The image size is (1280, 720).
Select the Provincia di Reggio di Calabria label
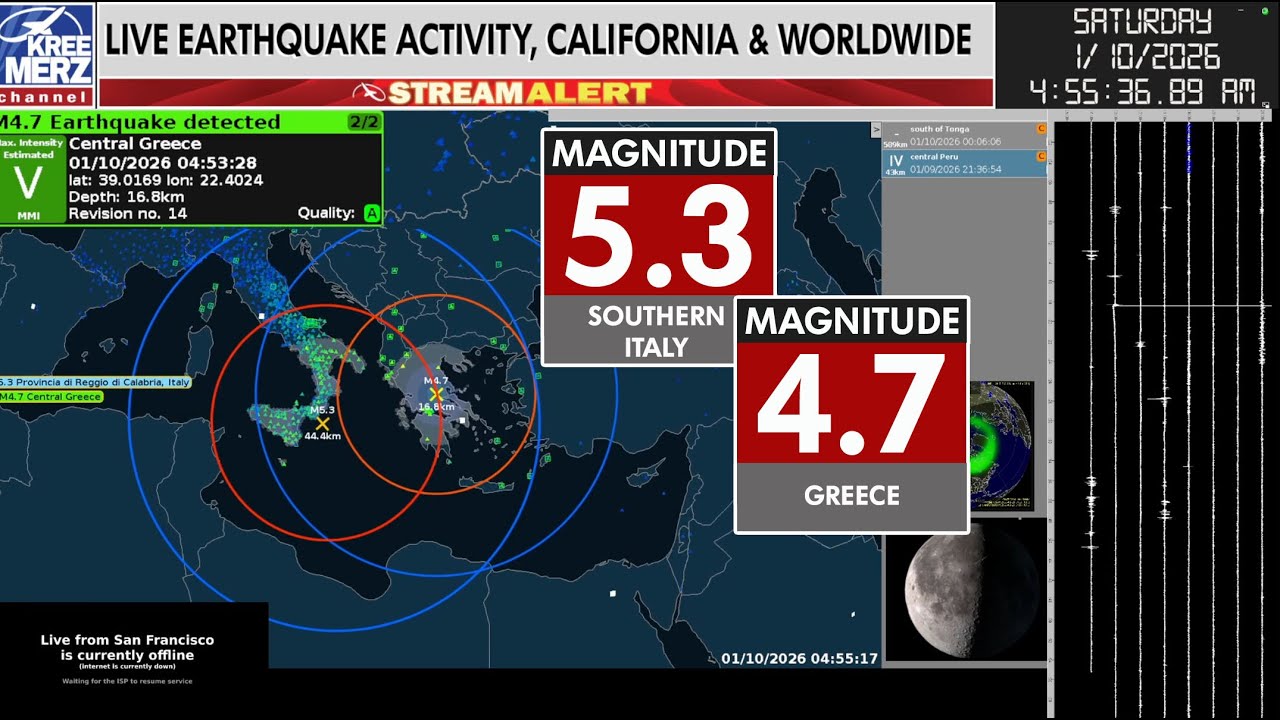tap(95, 382)
